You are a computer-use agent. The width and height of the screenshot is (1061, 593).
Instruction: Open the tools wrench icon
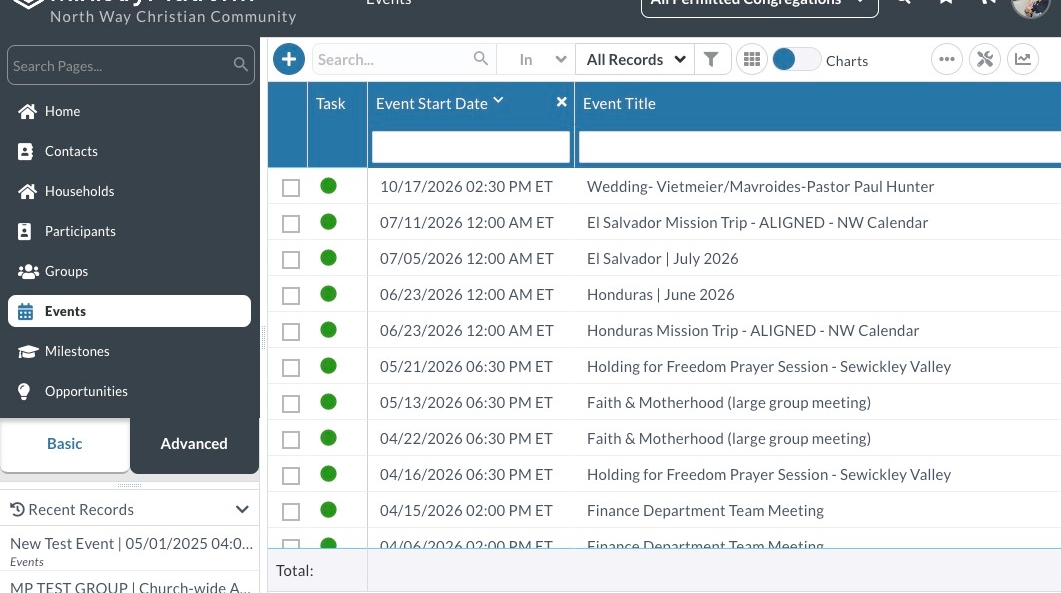(985, 60)
